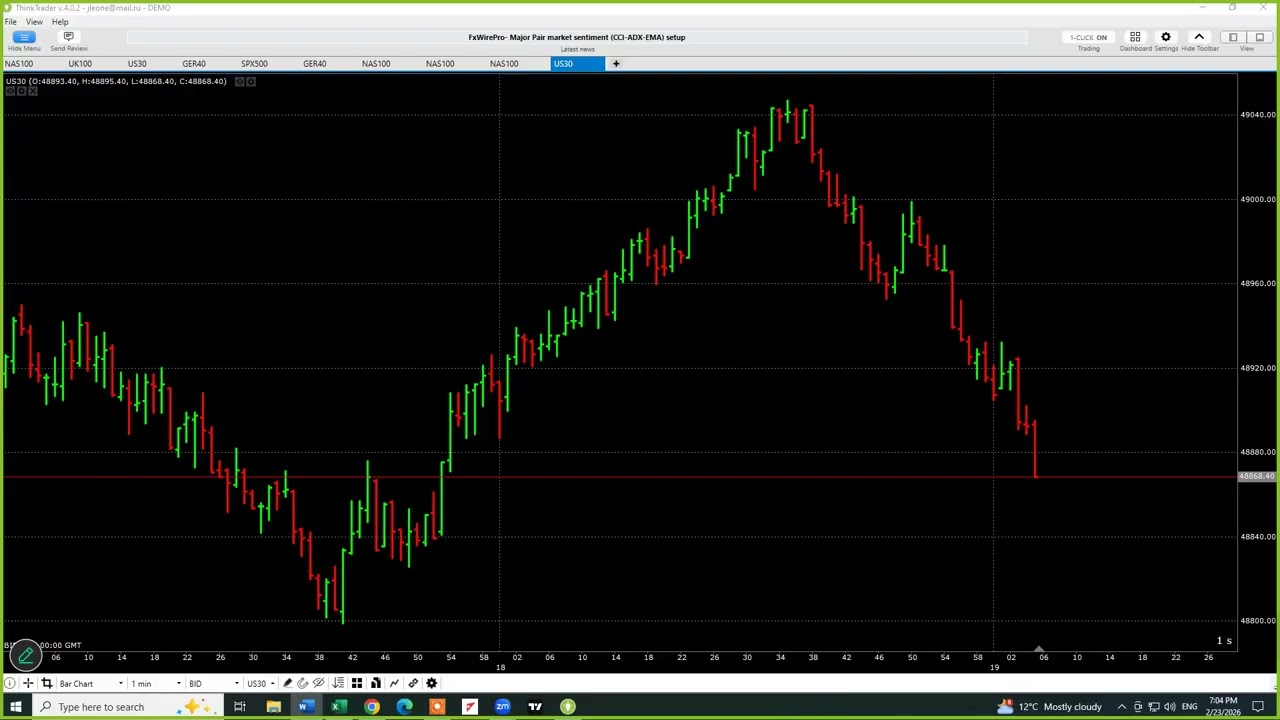Click the green pencil circle overlay button
The width and height of the screenshot is (1280, 720).
click(x=26, y=655)
